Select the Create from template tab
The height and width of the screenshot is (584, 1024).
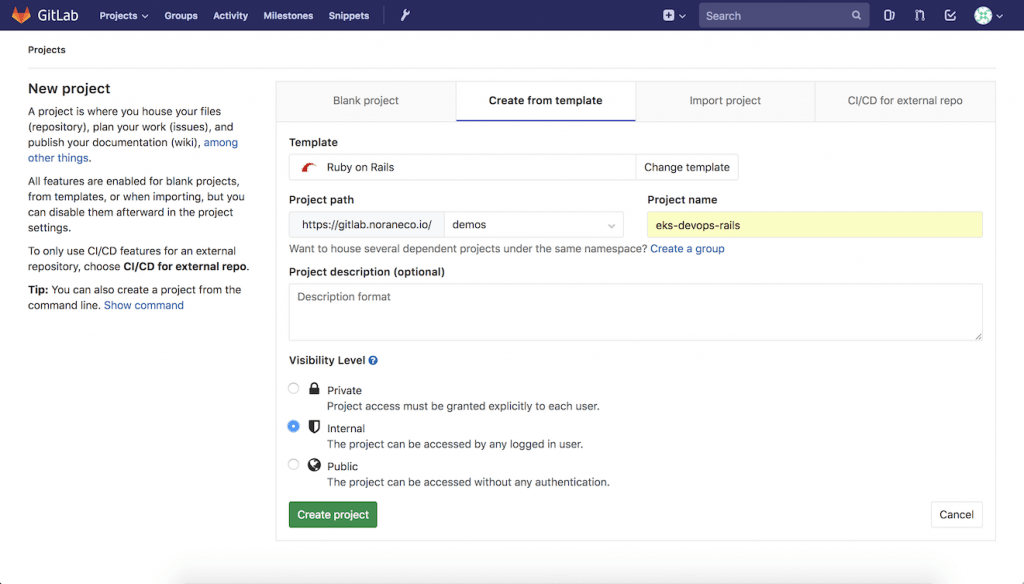coord(545,101)
